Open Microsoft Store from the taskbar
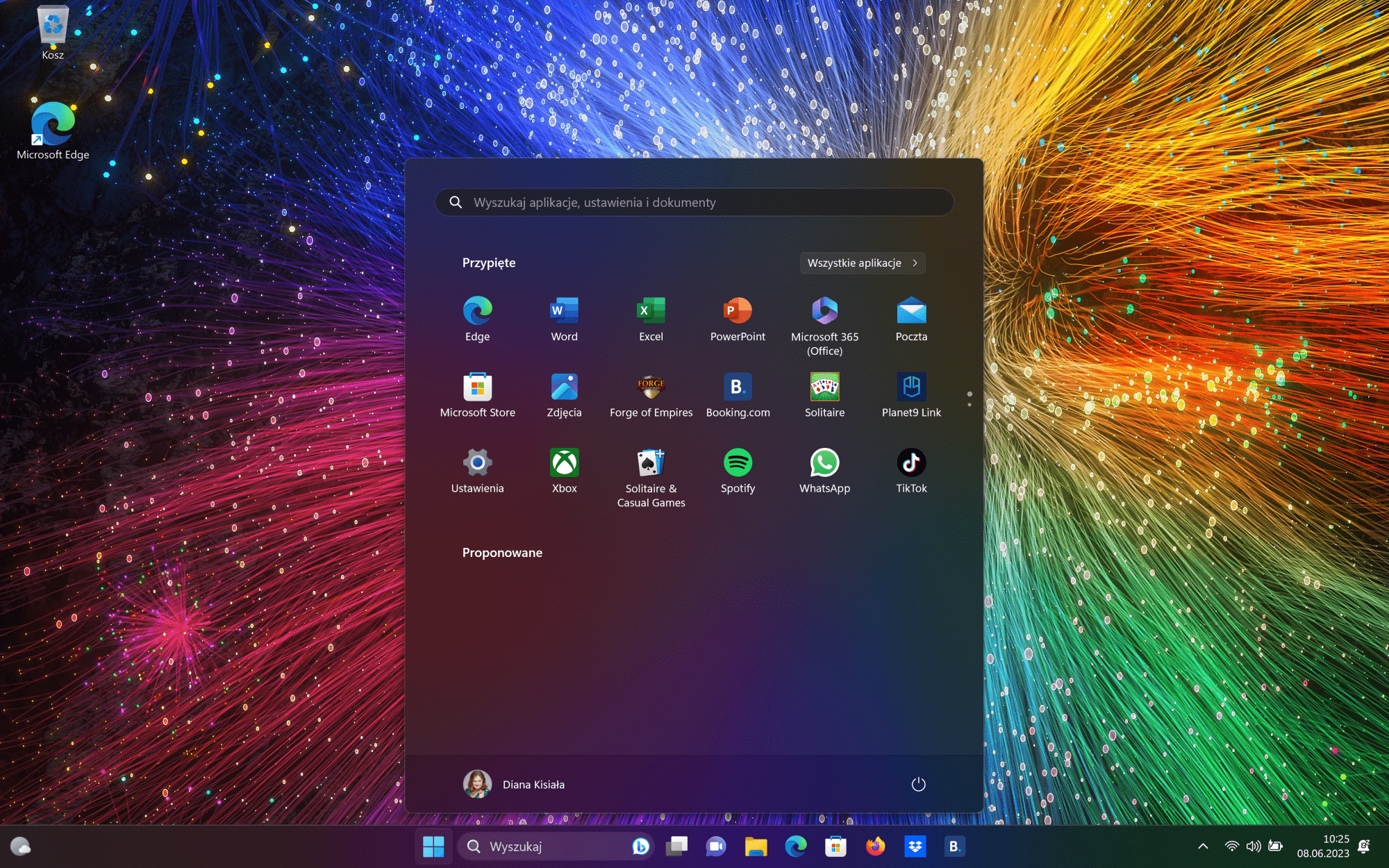Viewport: 1389px width, 868px height. 835,846
